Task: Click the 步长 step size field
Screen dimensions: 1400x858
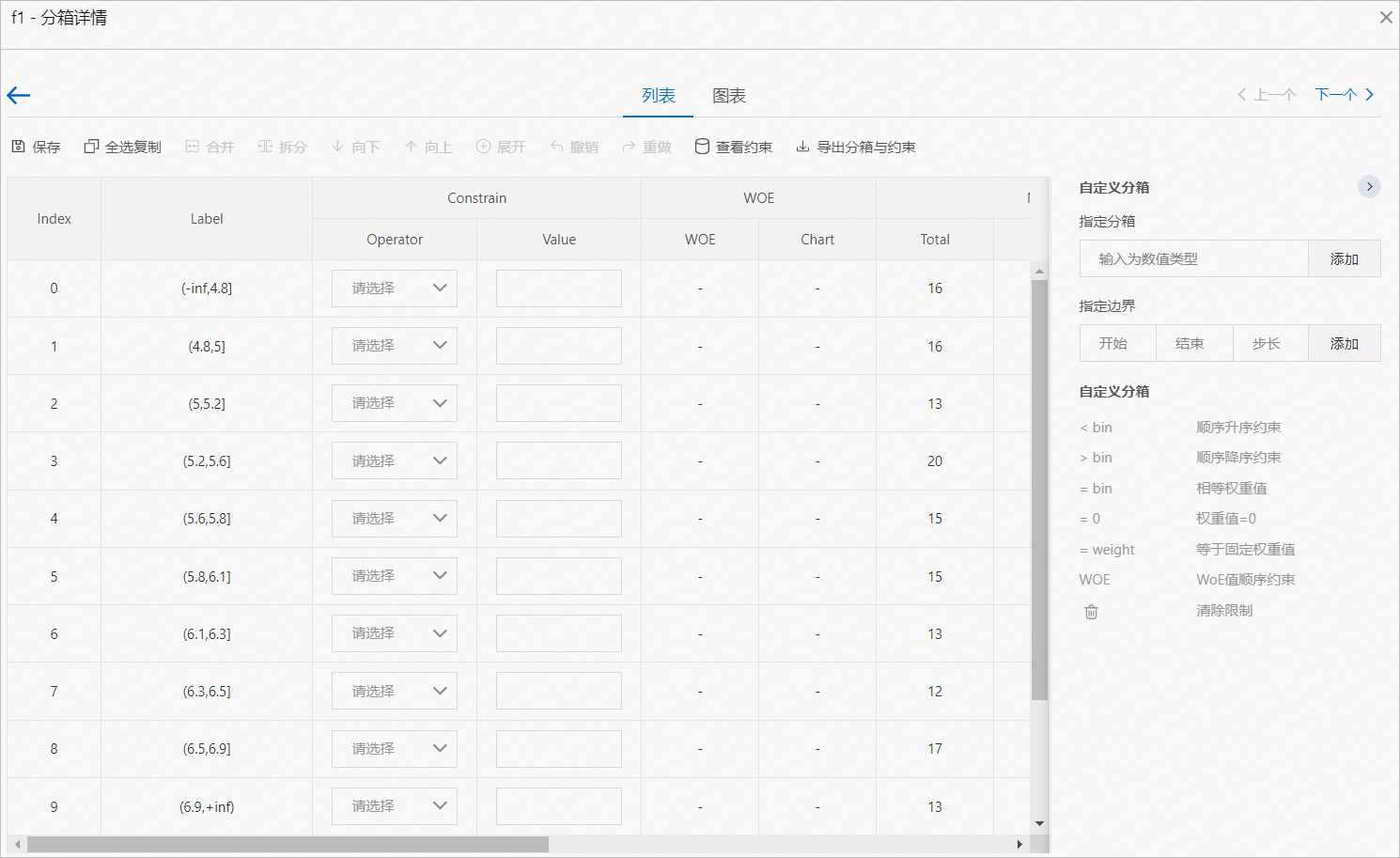Action: point(1270,343)
